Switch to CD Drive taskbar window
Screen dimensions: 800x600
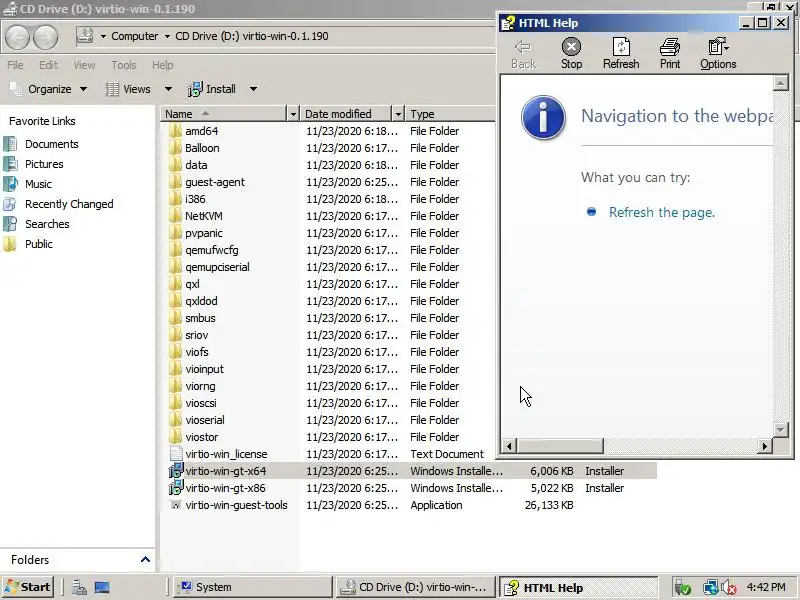pos(415,587)
